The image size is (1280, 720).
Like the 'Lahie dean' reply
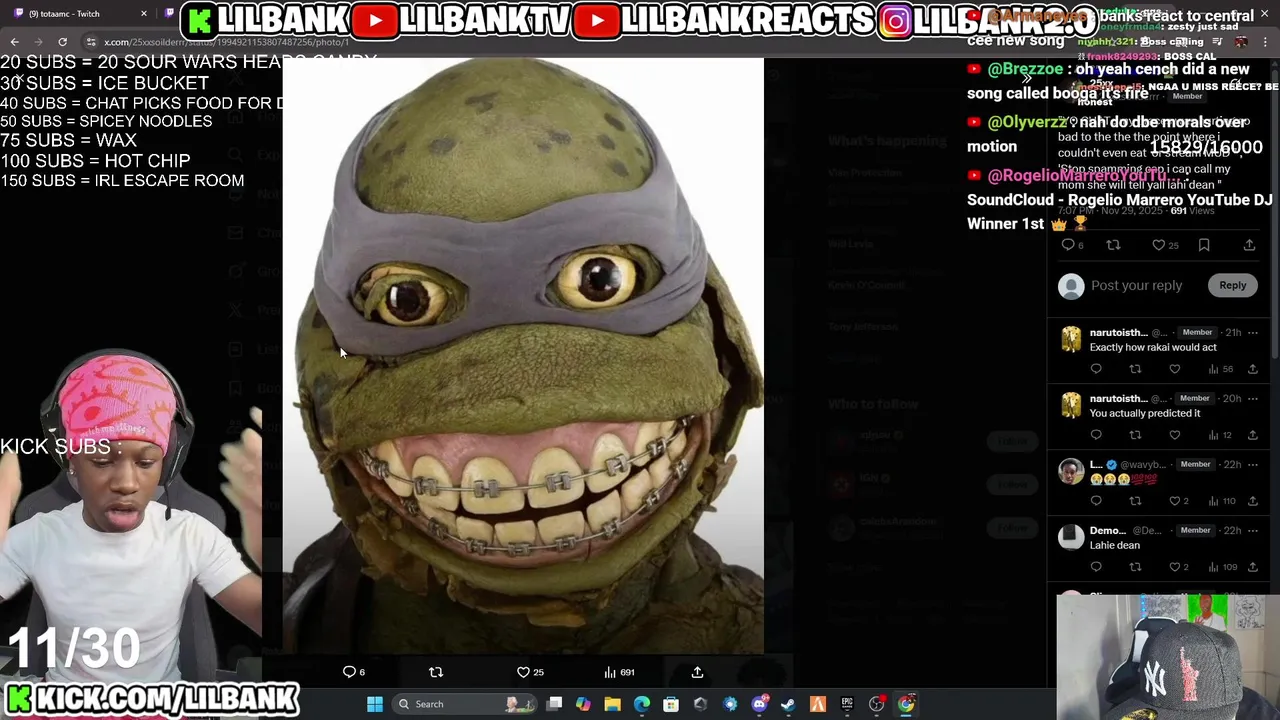pos(1174,567)
